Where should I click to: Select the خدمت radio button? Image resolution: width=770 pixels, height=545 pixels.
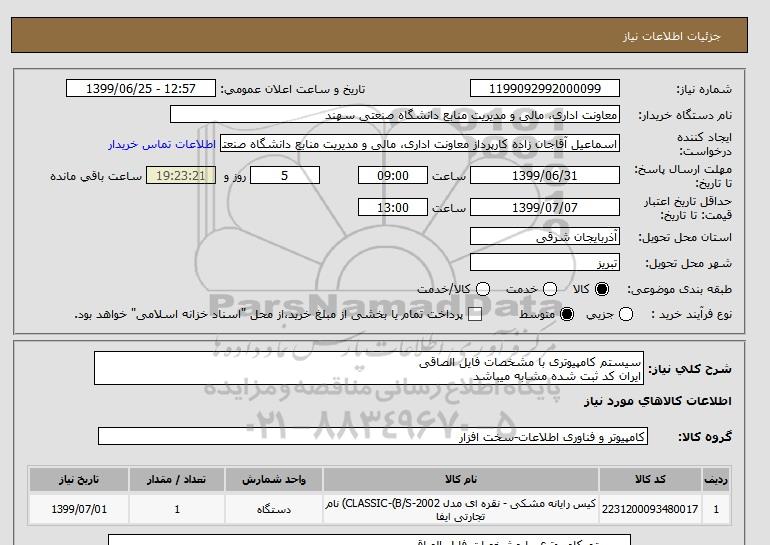click(x=550, y=289)
